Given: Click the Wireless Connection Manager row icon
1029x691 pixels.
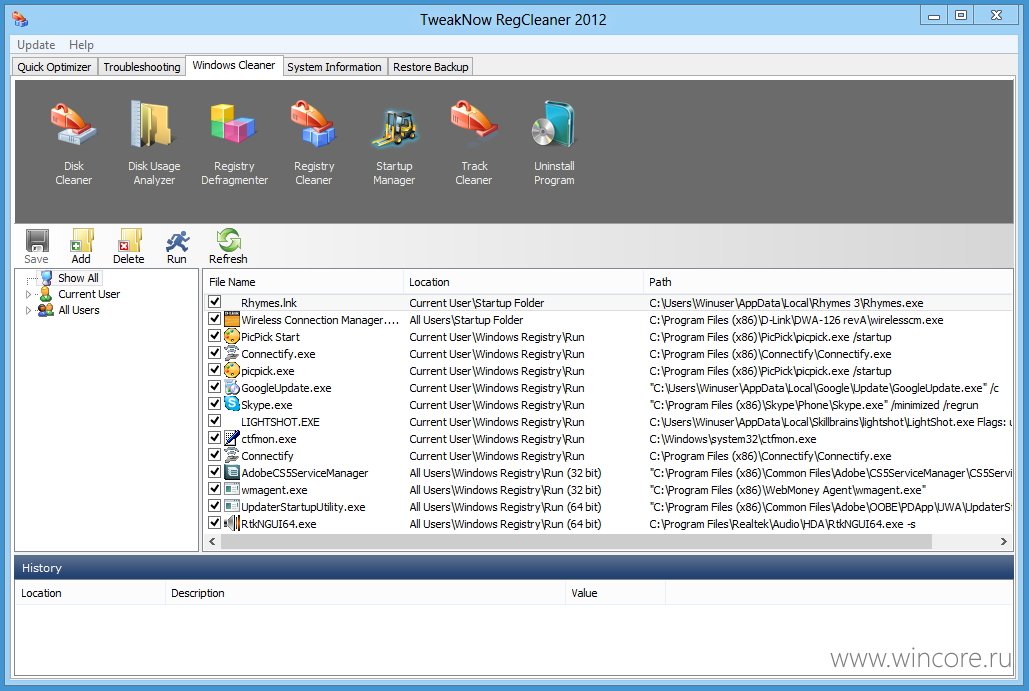Looking at the screenshot, I should 232,320.
